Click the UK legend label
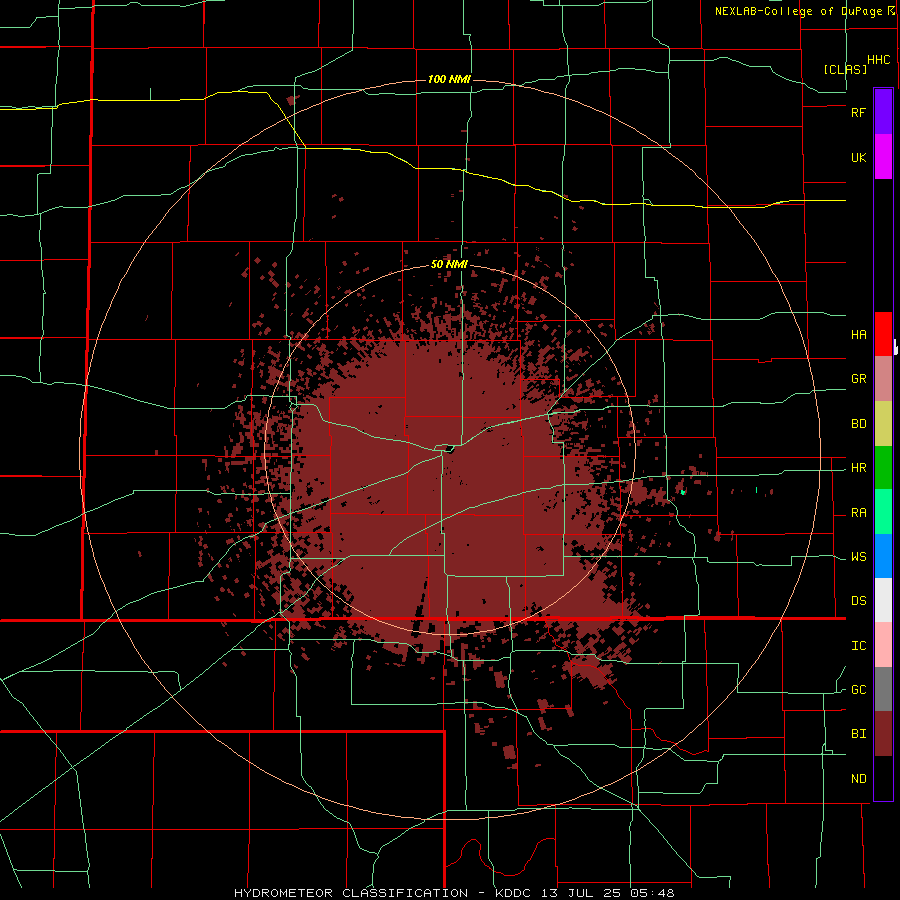900x900 pixels. click(858, 157)
